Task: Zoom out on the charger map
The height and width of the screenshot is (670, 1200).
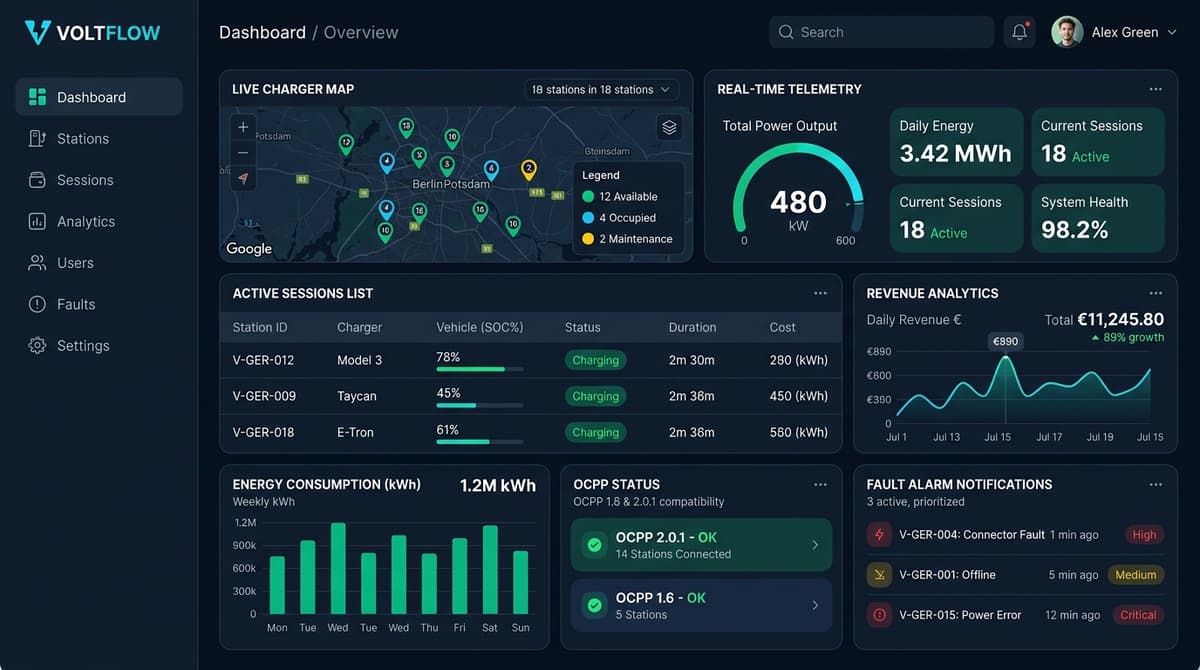Action: [x=242, y=152]
